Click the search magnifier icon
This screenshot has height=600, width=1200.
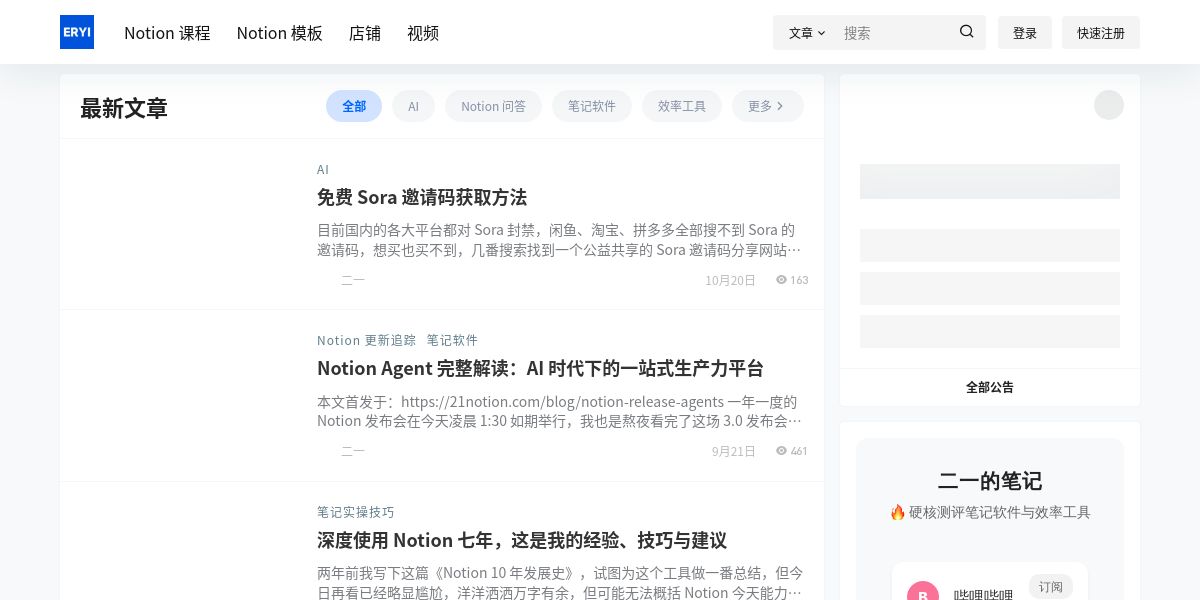tap(966, 32)
